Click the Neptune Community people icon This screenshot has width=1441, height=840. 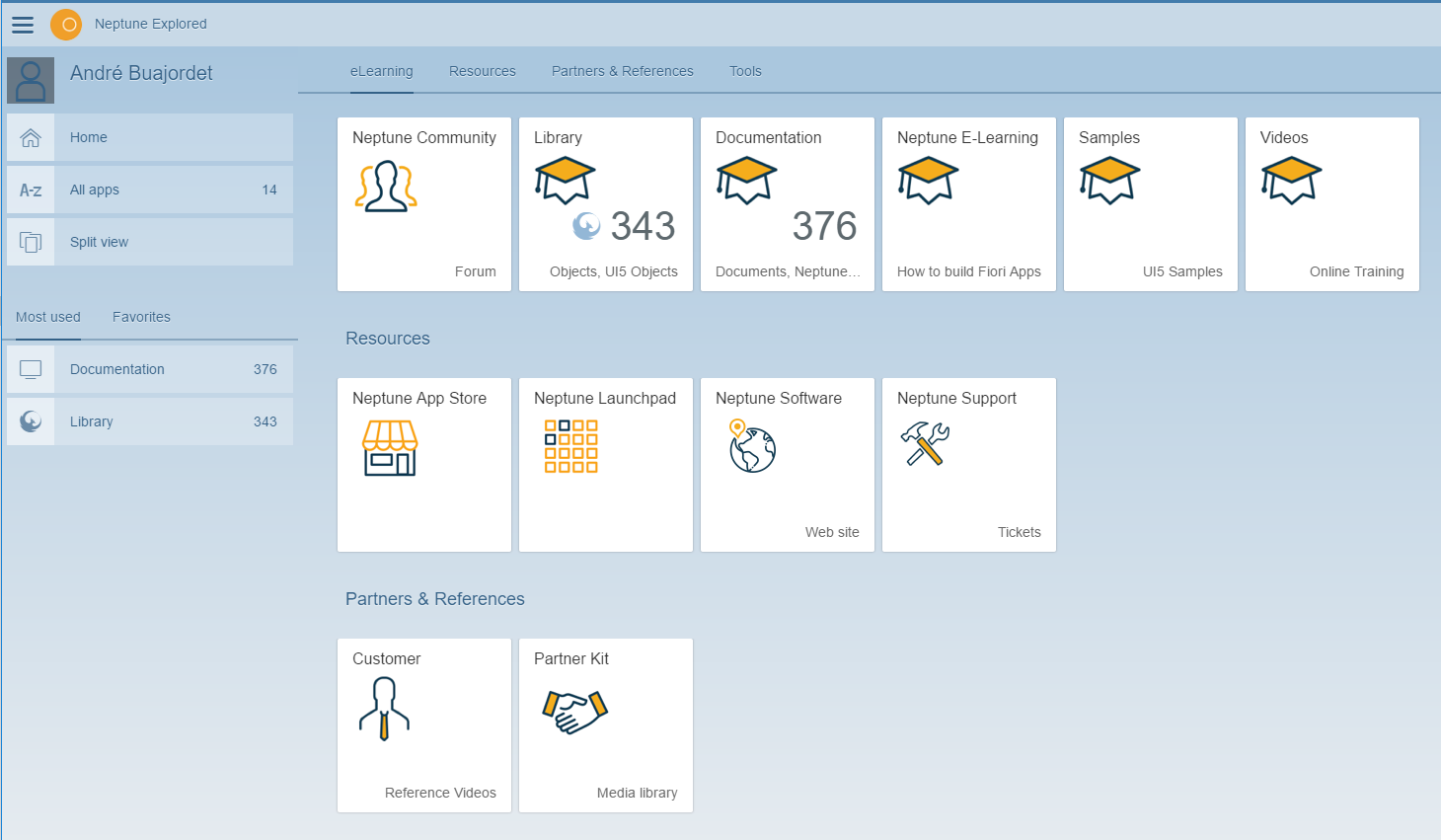386,186
